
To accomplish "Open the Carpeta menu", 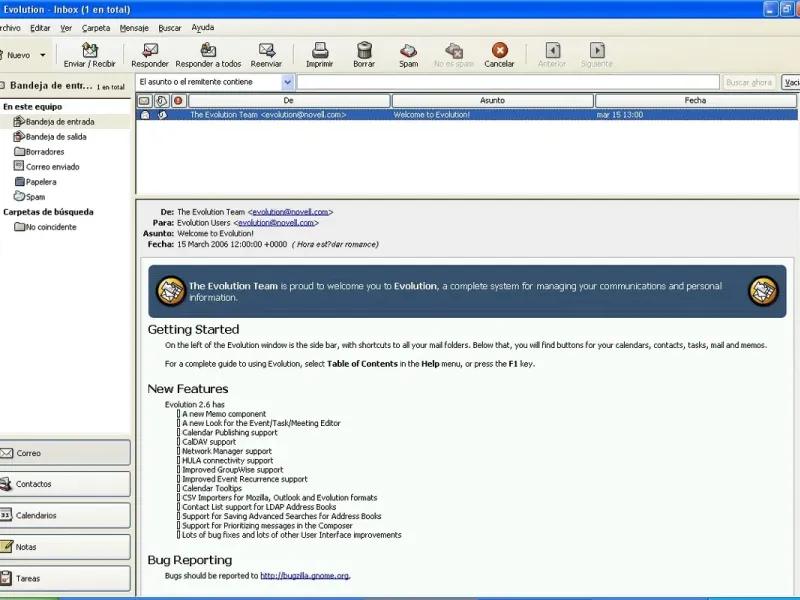I will [x=95, y=28].
